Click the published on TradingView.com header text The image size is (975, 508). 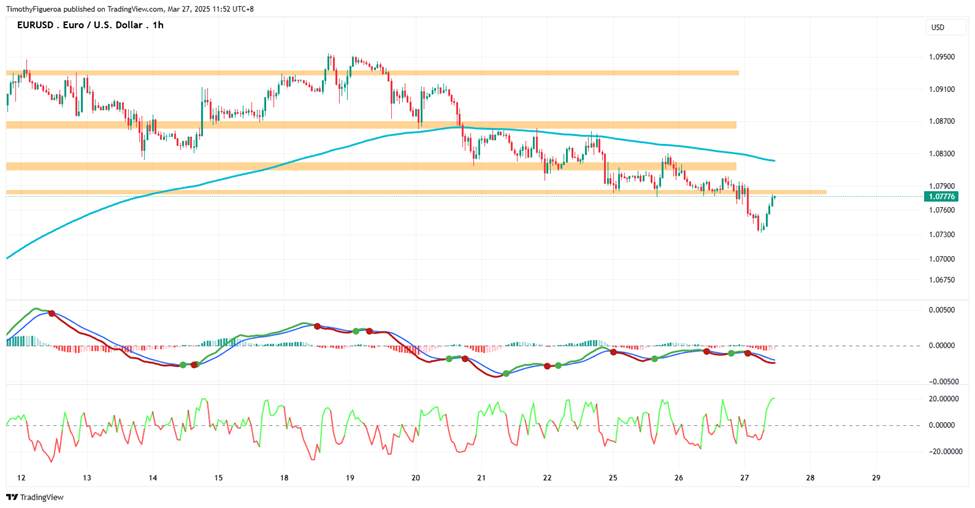130,9
